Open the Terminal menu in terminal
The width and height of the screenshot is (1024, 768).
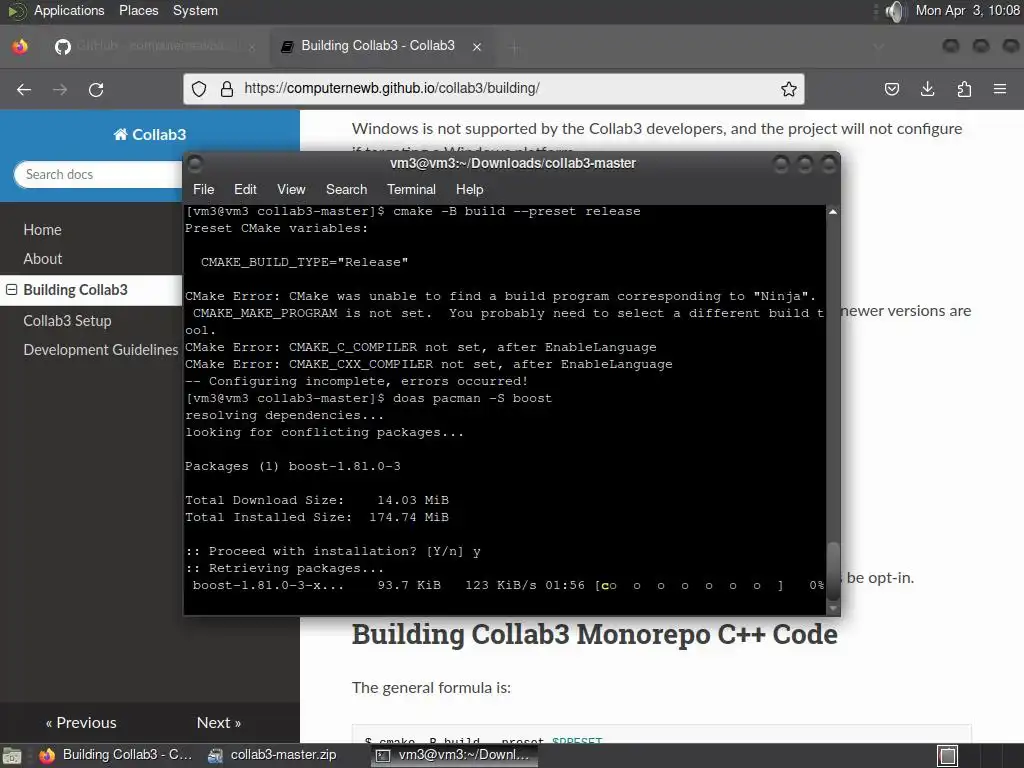[411, 189]
